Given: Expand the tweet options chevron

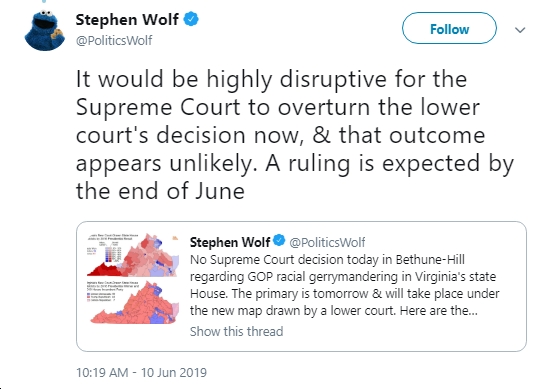Looking at the screenshot, I should pyautogui.click(x=520, y=30).
